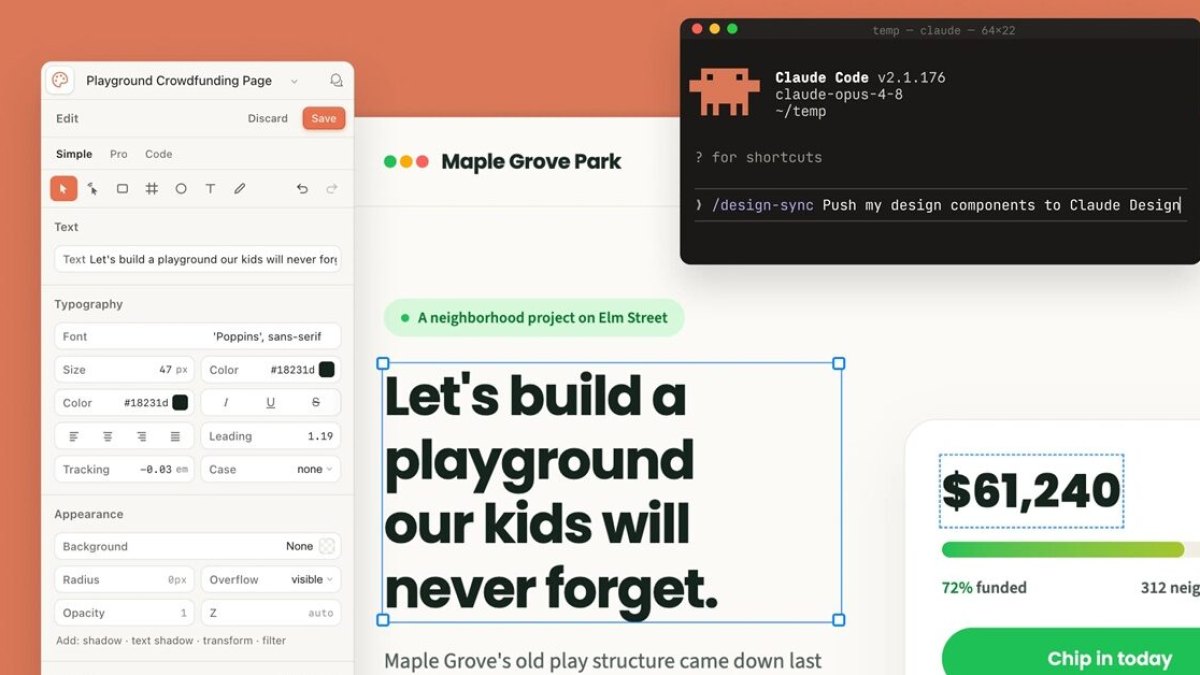The image size is (1200, 675).
Task: Open the color swatch left of italic button
Action: click(x=180, y=403)
